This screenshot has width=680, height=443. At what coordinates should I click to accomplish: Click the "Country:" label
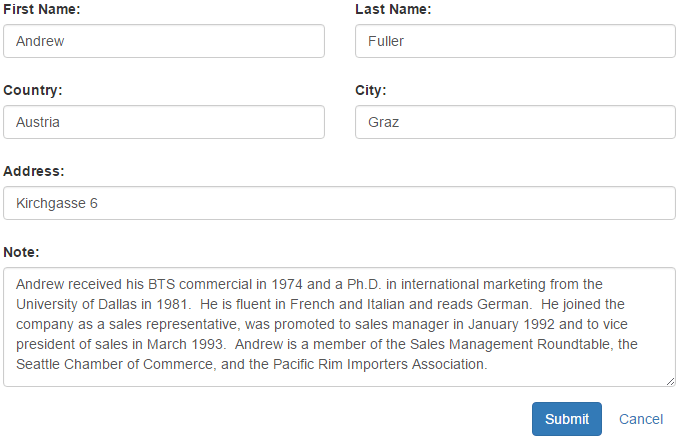pos(33,90)
